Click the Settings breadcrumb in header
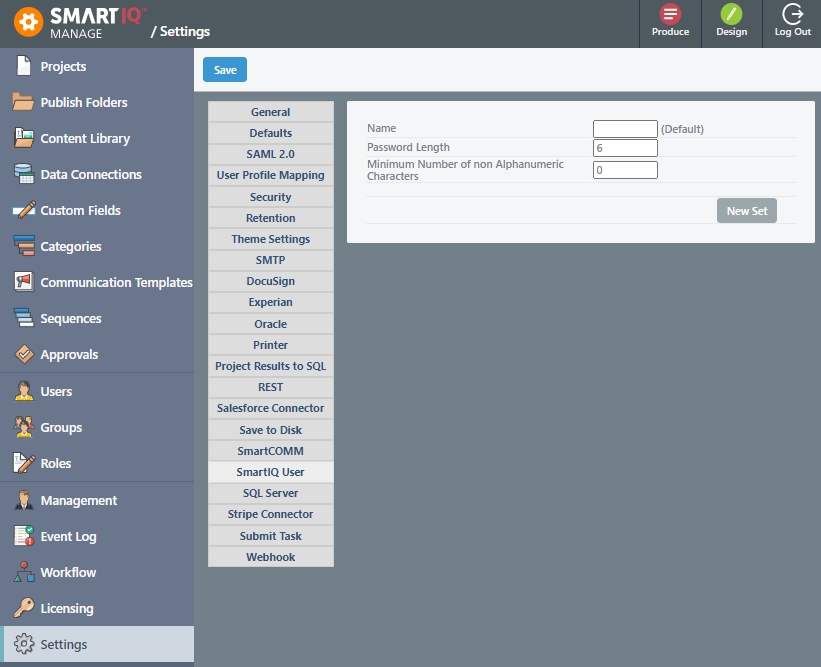This screenshot has width=821, height=667. (x=185, y=31)
